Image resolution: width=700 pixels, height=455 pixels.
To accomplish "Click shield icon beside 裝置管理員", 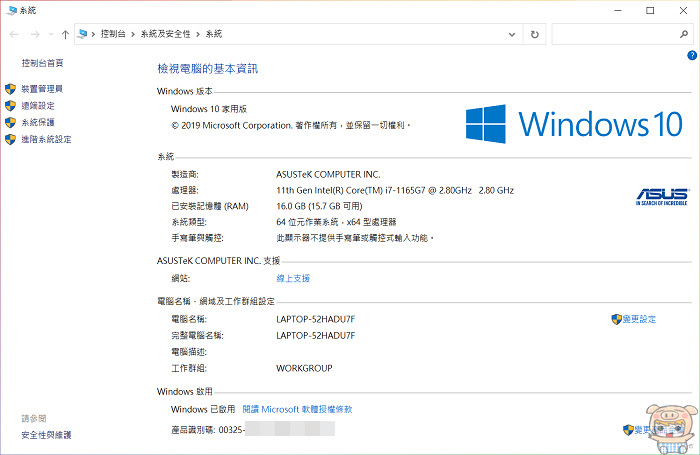I will pyautogui.click(x=10, y=89).
